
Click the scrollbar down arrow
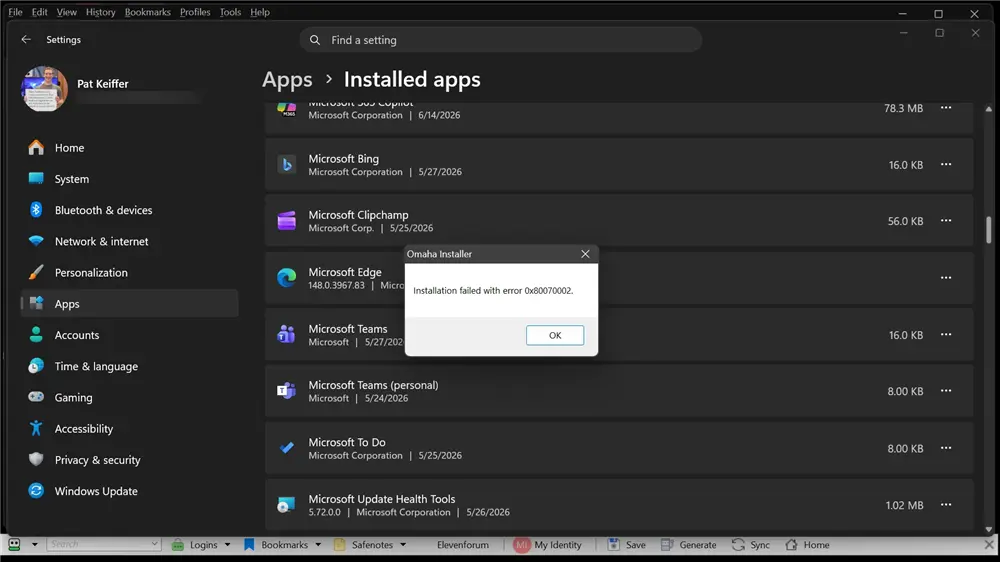989,529
